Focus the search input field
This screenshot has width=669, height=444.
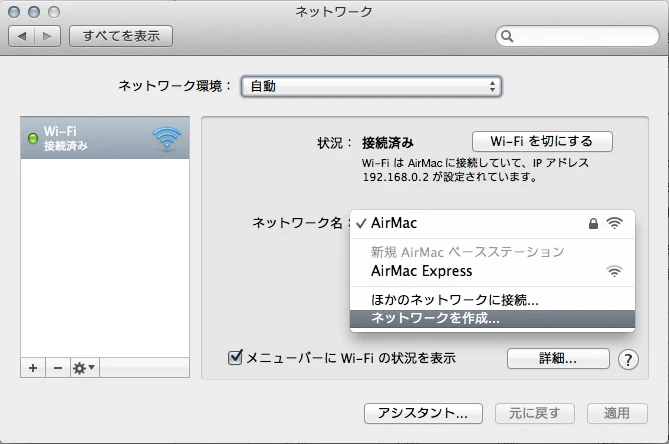coord(577,36)
